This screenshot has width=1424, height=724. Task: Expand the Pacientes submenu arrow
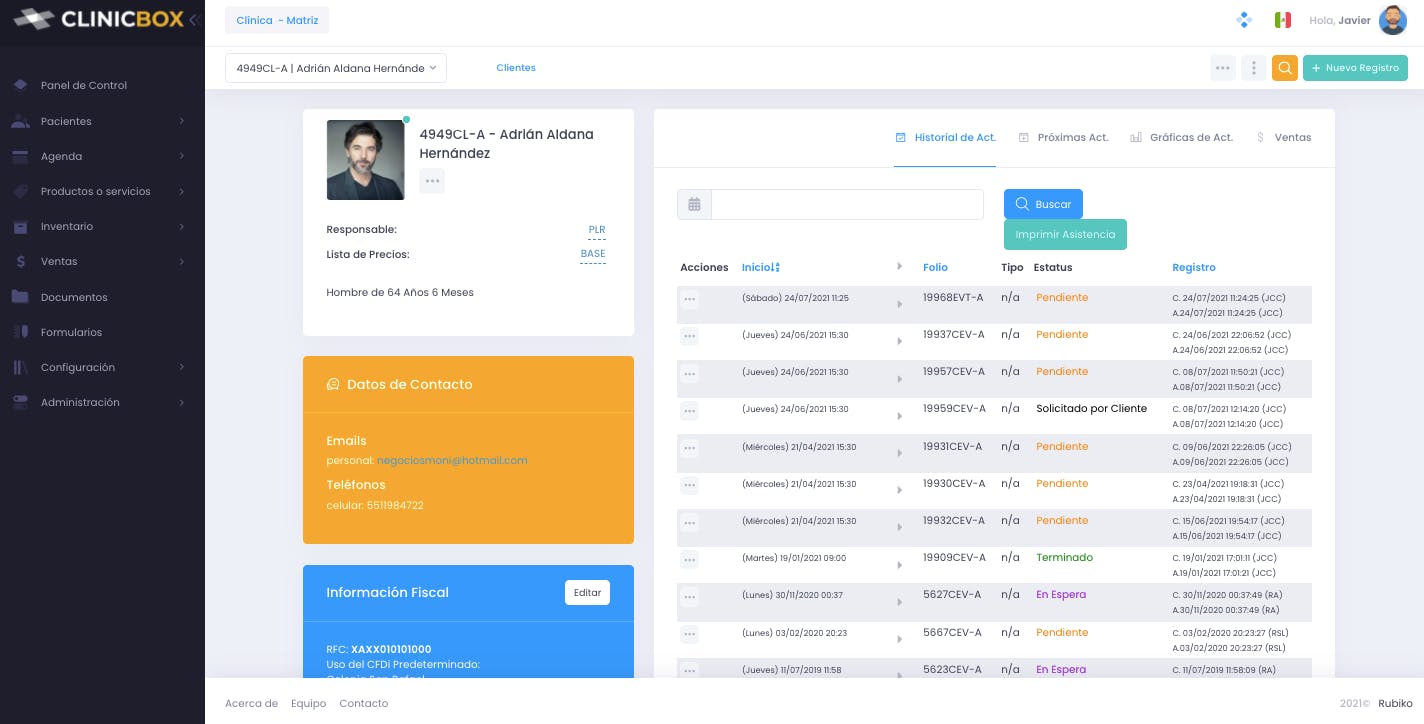point(182,121)
